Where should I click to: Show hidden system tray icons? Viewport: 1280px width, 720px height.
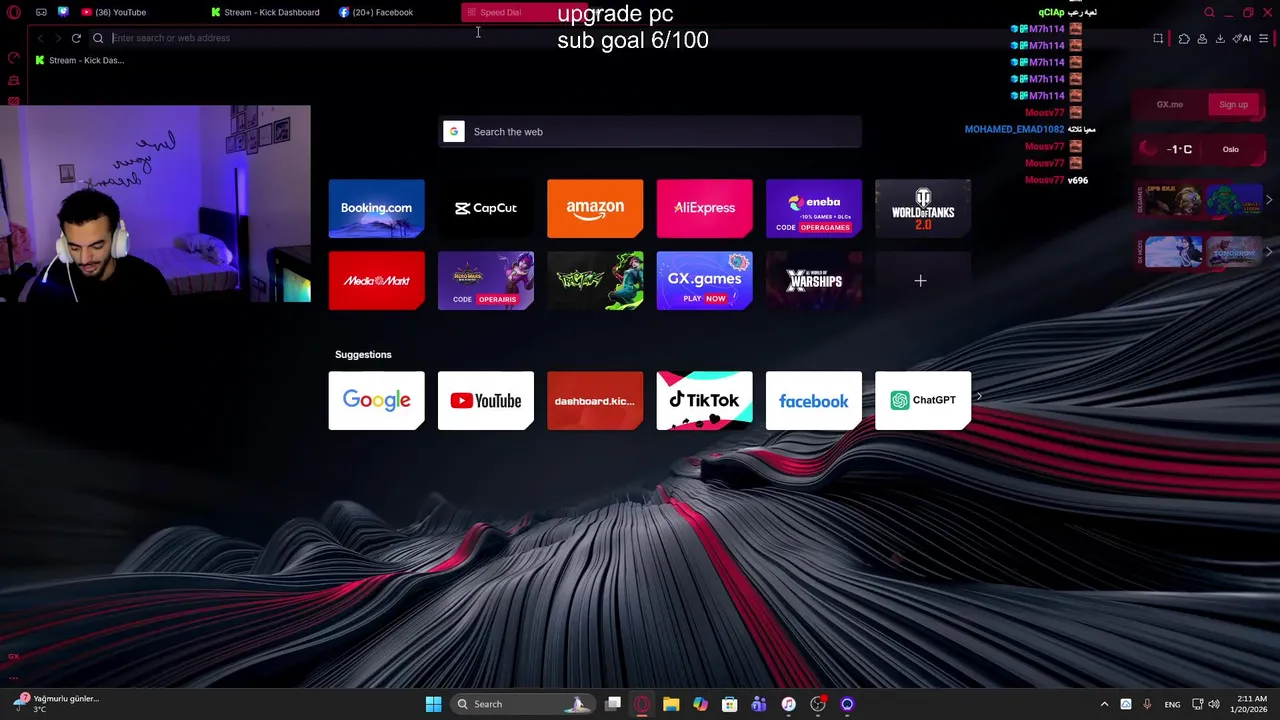coord(1104,704)
